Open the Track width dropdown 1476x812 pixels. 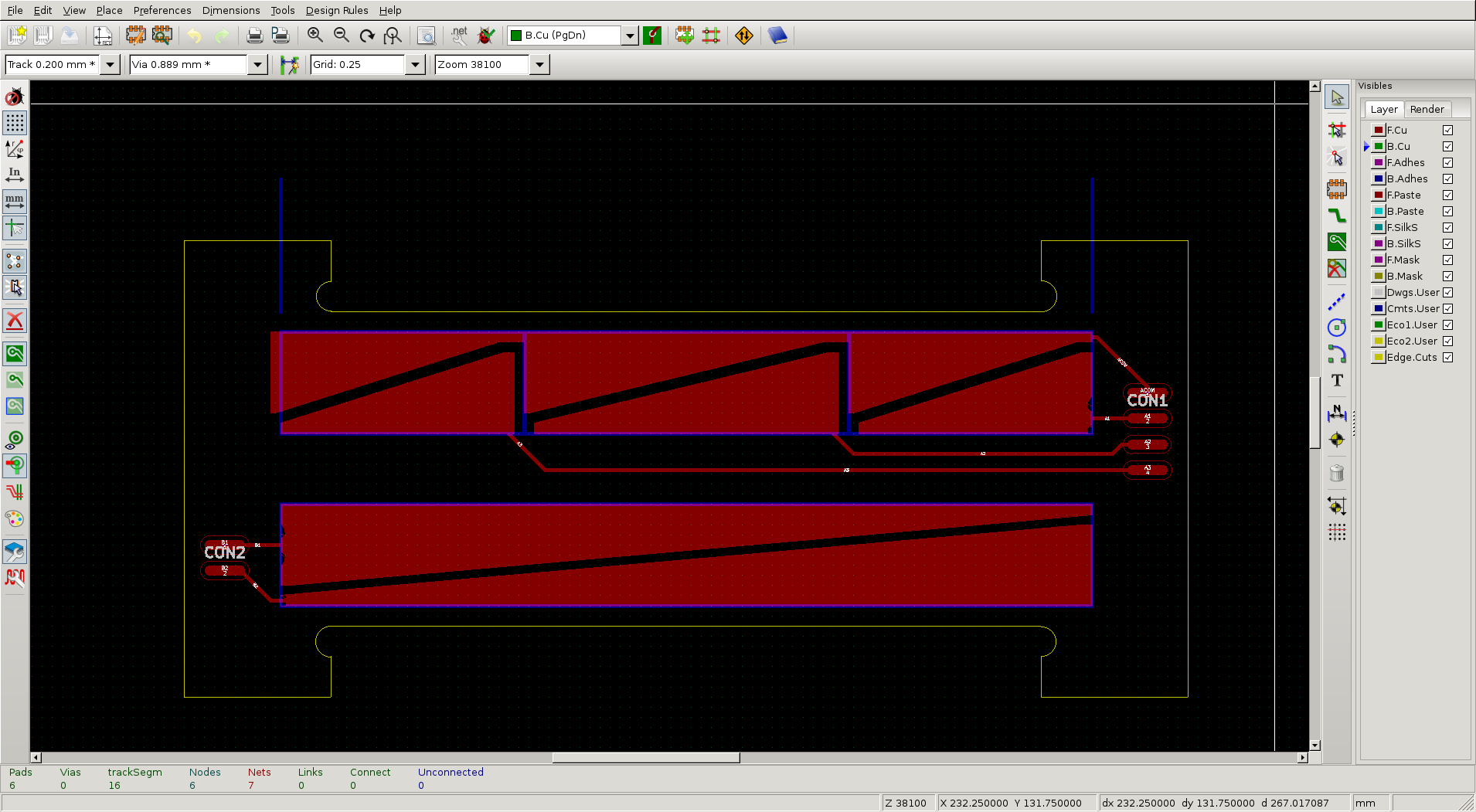pyautogui.click(x=111, y=65)
